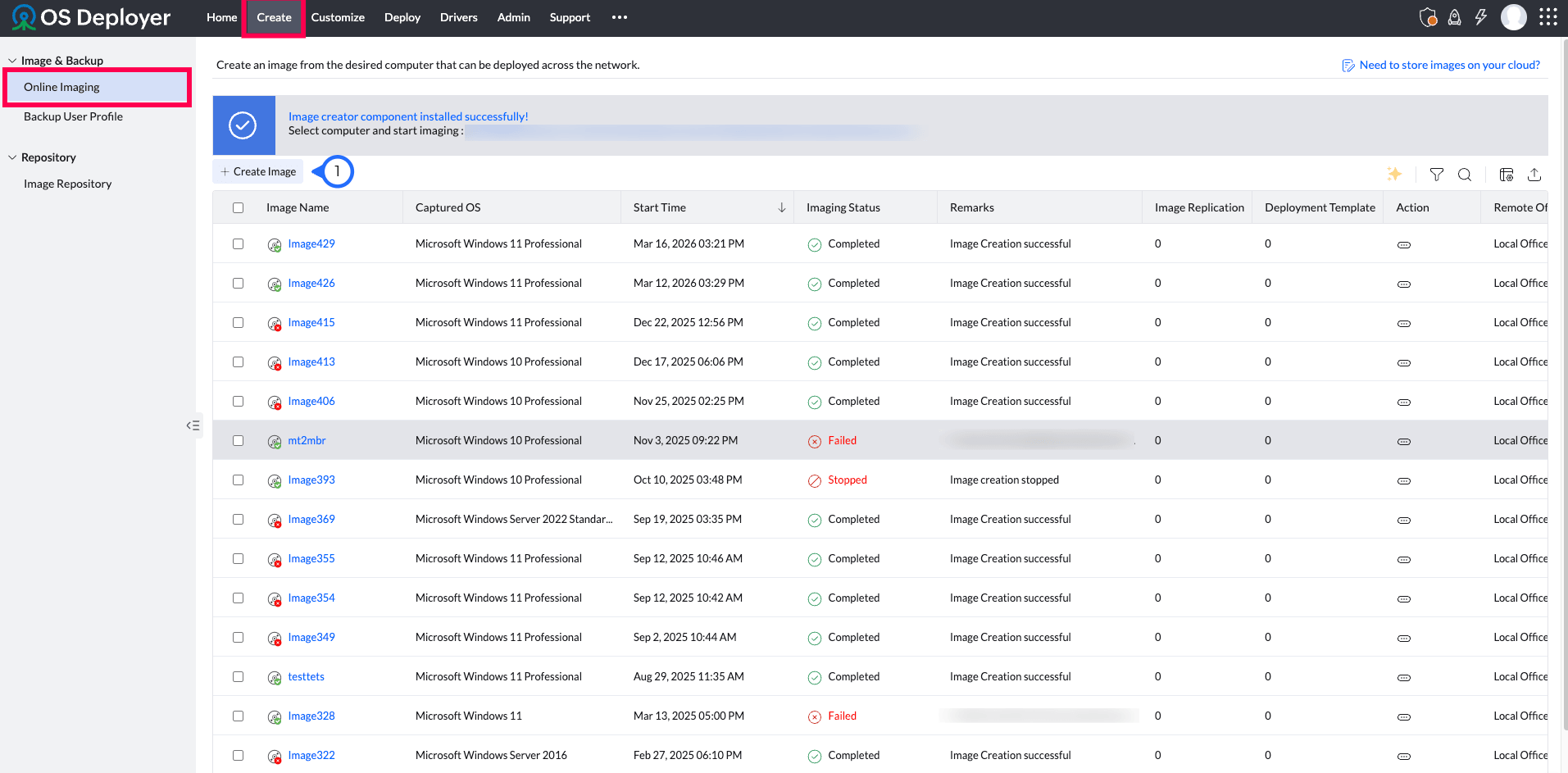Tick the checkbox for Image429 row
This screenshot has height=773, width=1568.
(238, 243)
